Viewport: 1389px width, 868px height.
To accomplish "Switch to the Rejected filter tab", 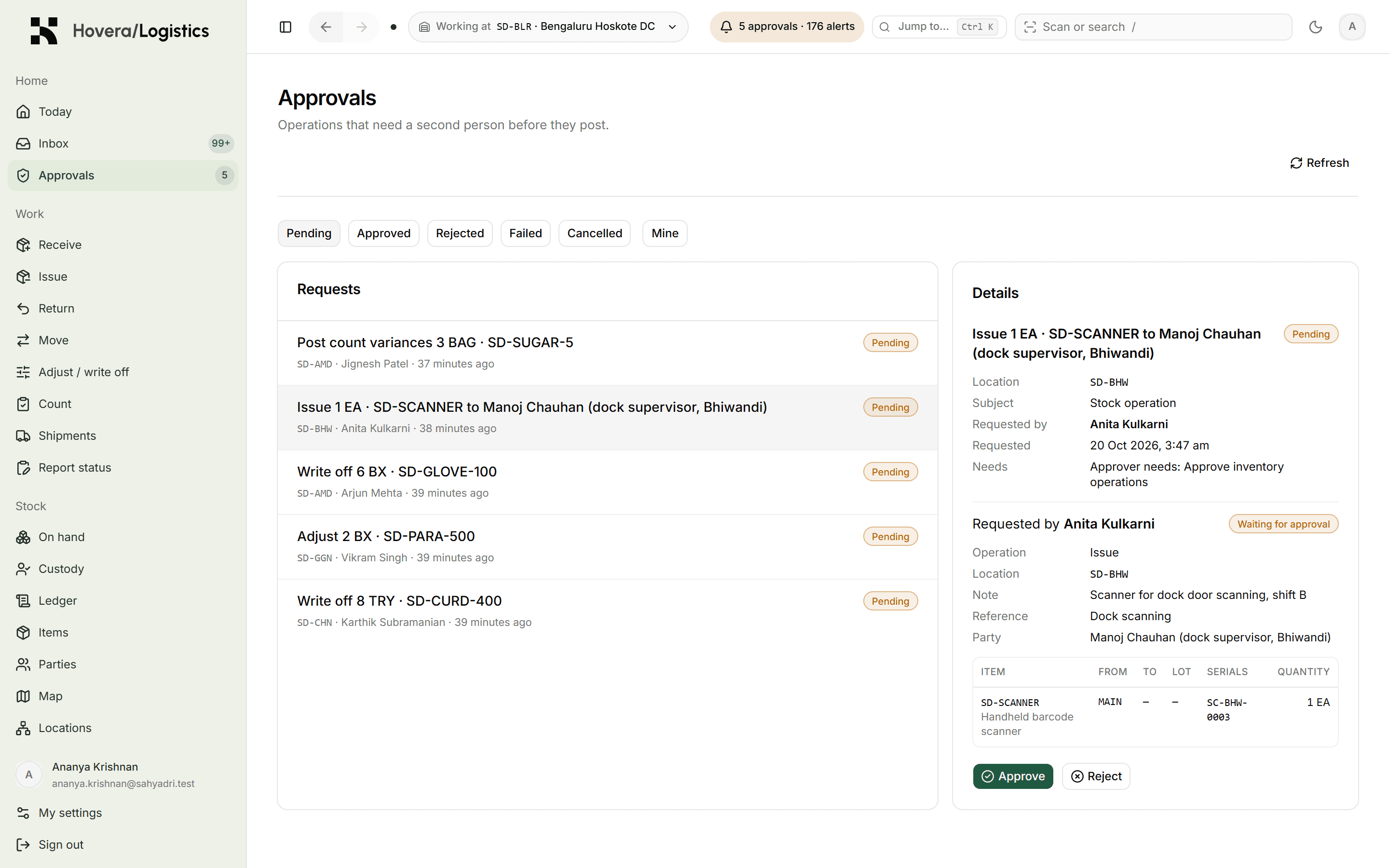I will tap(460, 234).
